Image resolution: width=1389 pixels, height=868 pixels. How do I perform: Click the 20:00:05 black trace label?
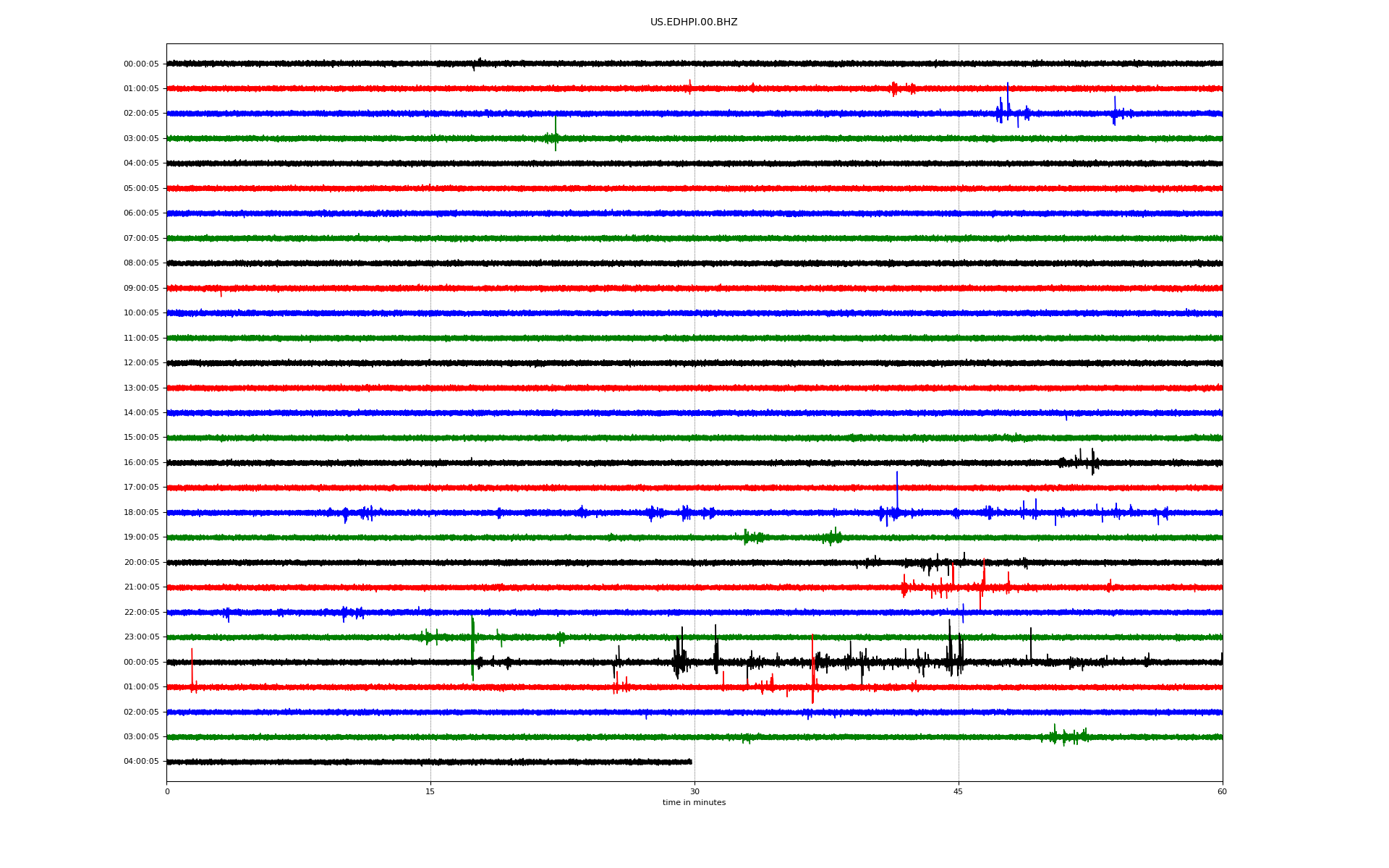pos(141,563)
